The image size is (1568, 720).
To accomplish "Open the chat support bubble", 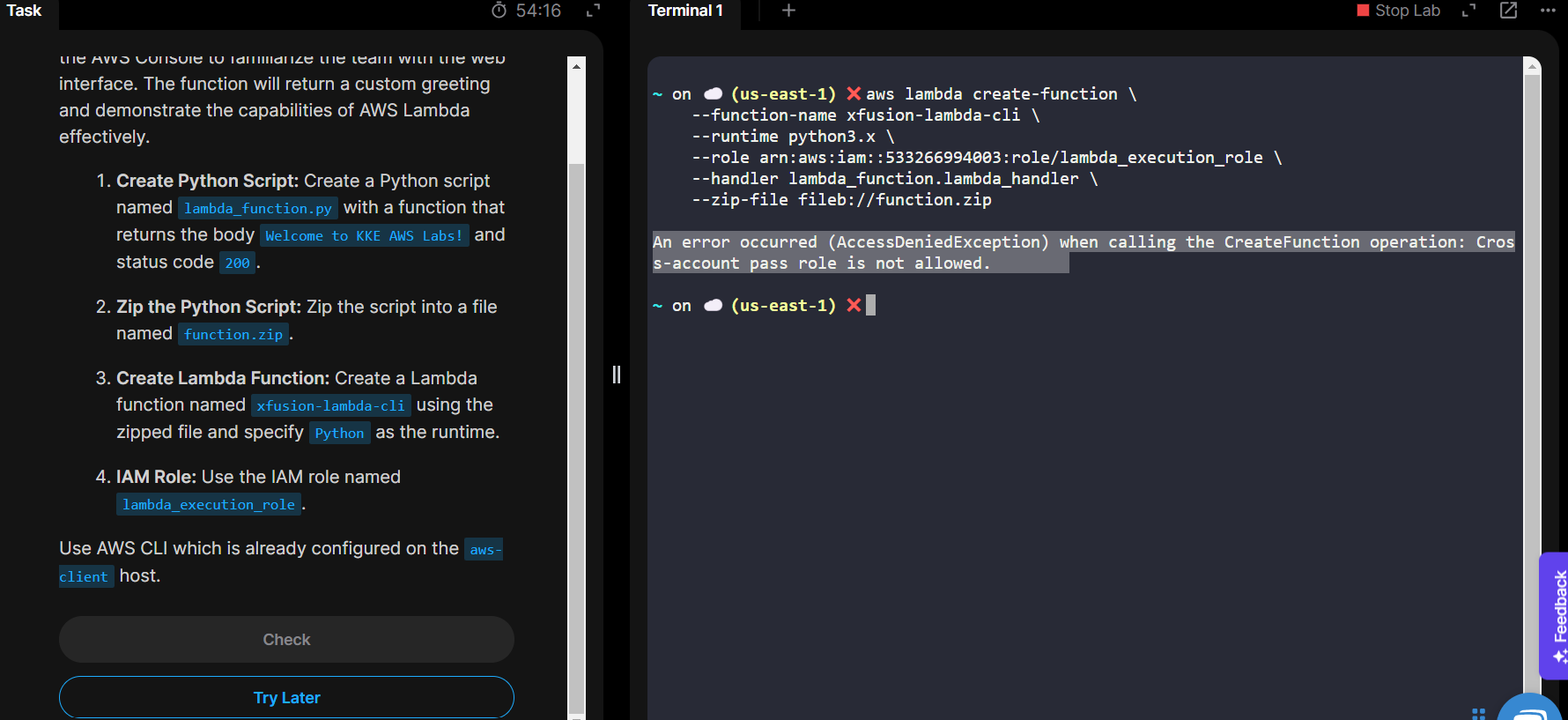I will pyautogui.click(x=1533, y=709).
